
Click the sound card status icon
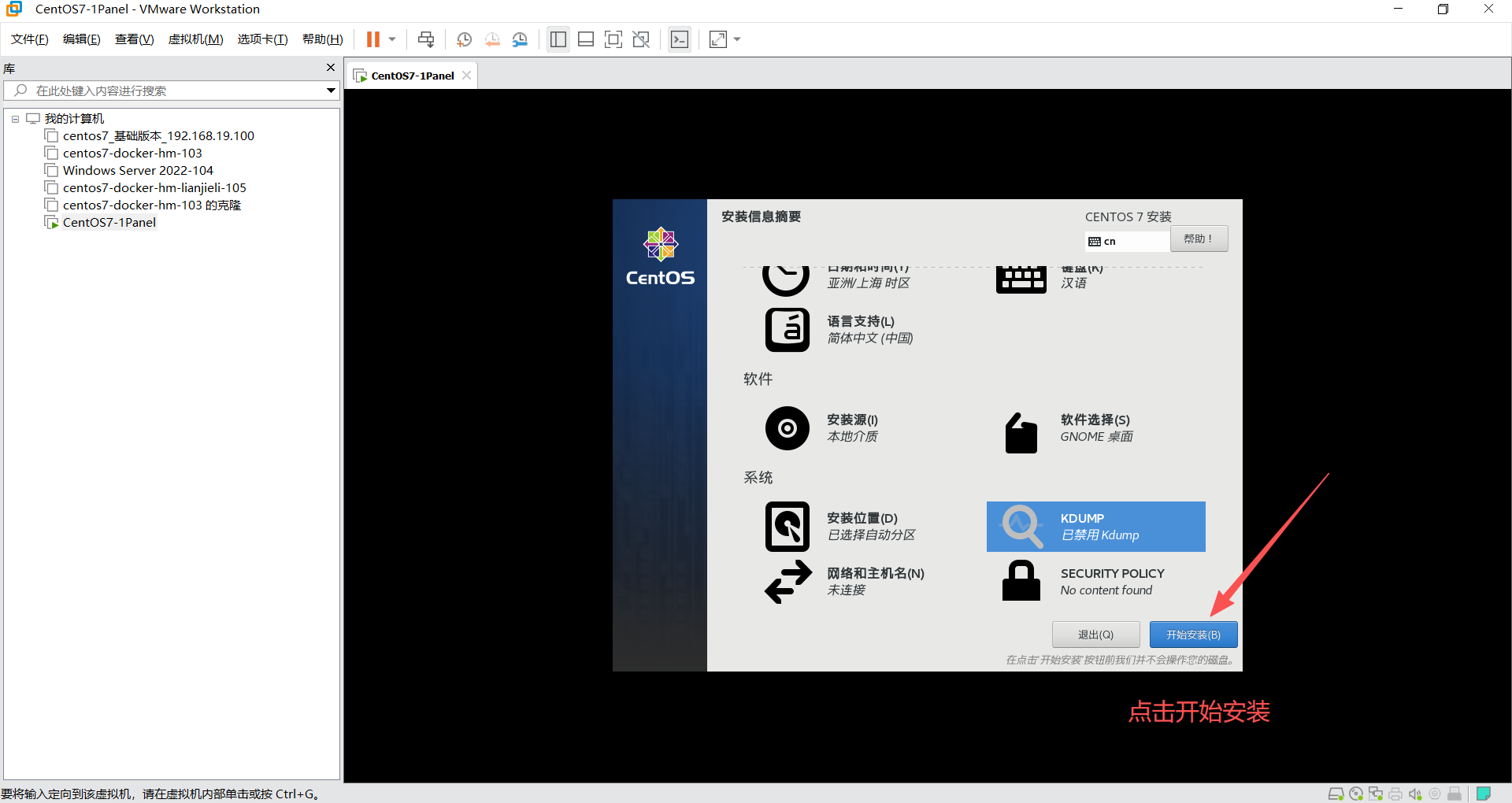(x=1415, y=794)
